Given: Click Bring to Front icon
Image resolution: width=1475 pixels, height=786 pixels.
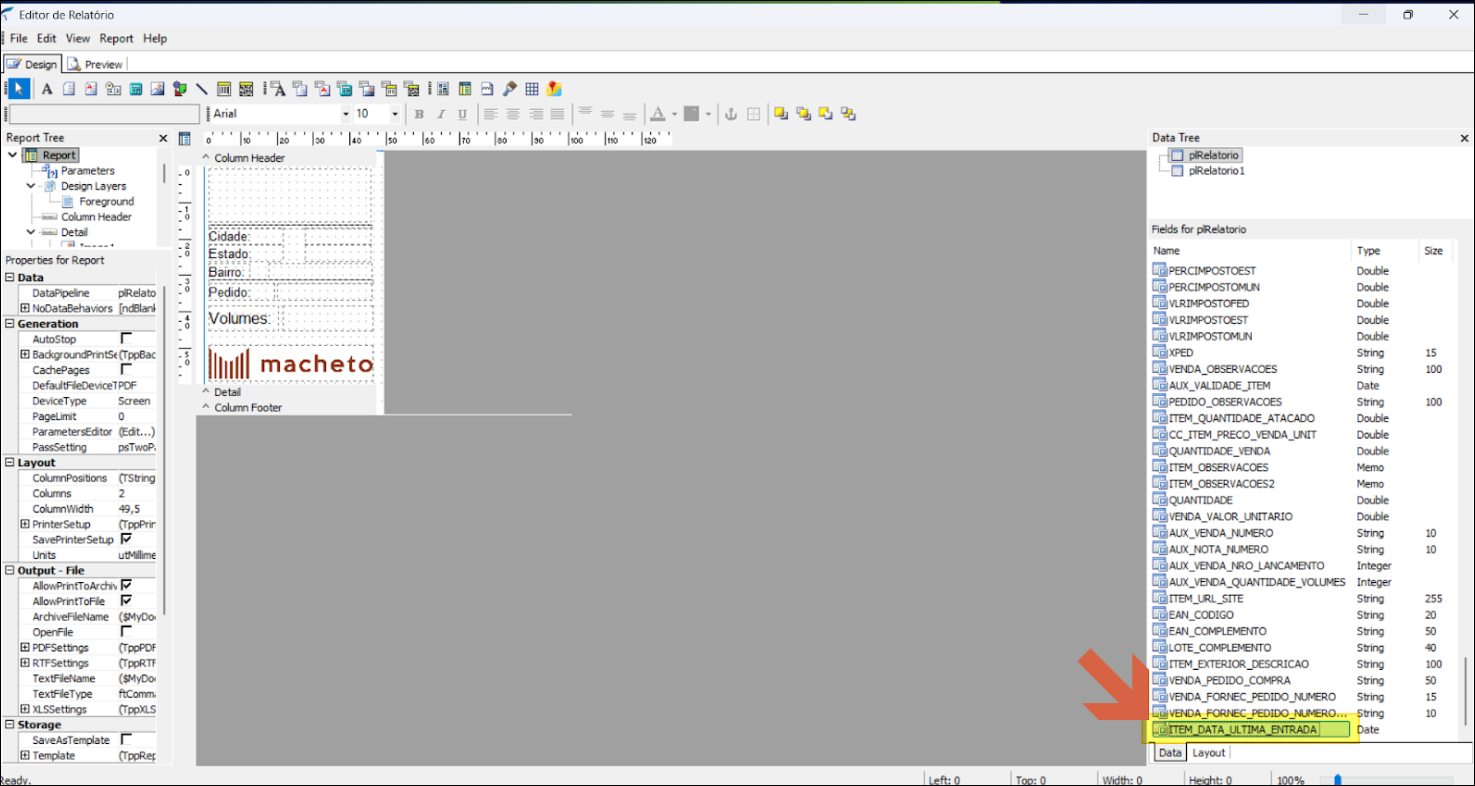Looking at the screenshot, I should [x=781, y=114].
